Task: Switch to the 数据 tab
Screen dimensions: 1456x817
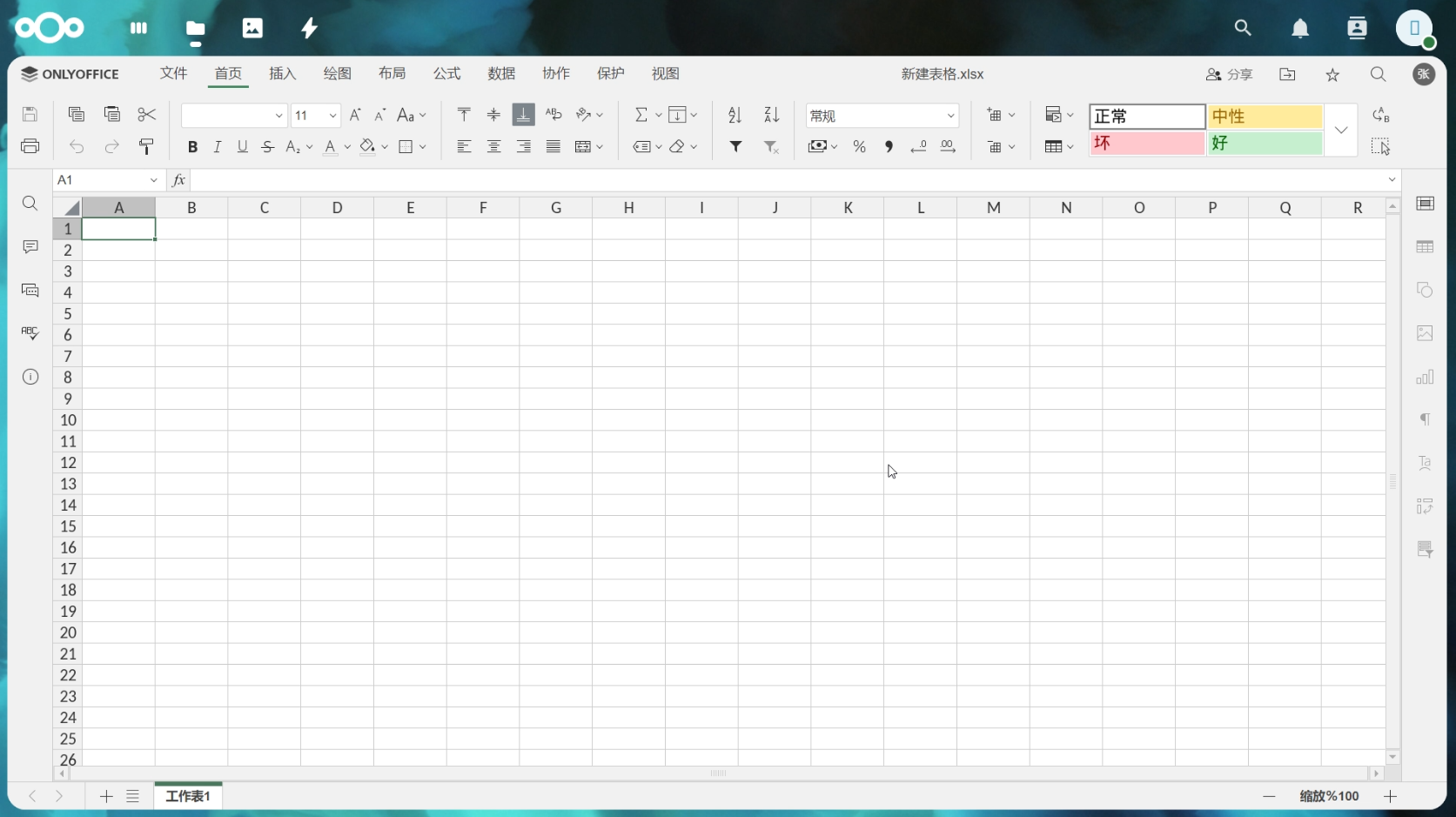Action: click(502, 74)
